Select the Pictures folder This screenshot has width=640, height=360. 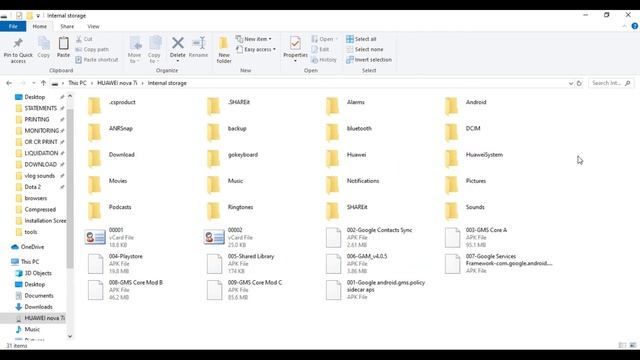click(x=465, y=185)
